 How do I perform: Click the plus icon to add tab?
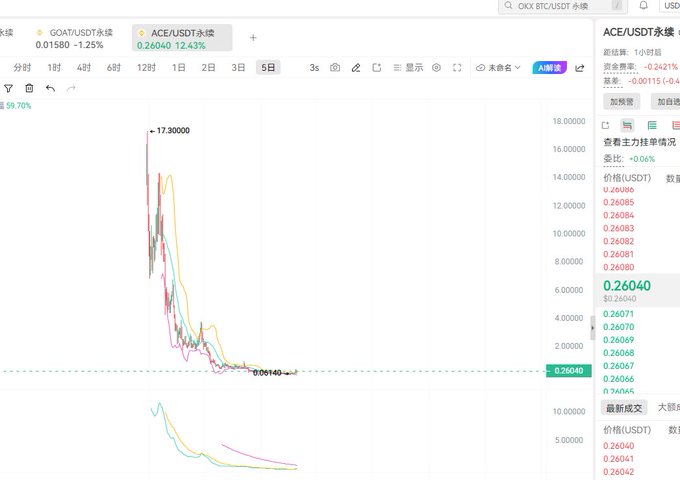click(x=253, y=38)
